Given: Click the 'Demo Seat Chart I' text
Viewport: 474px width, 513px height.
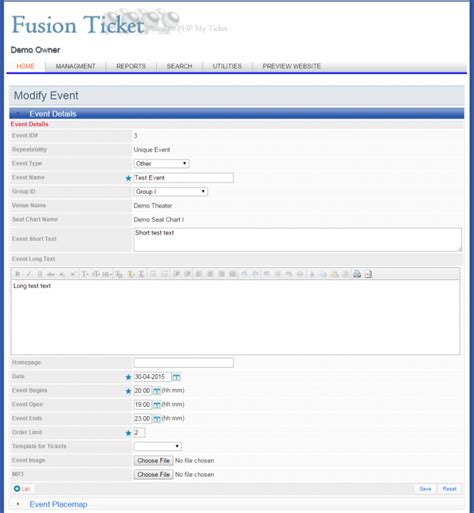Looking at the screenshot, I should click(159, 220).
